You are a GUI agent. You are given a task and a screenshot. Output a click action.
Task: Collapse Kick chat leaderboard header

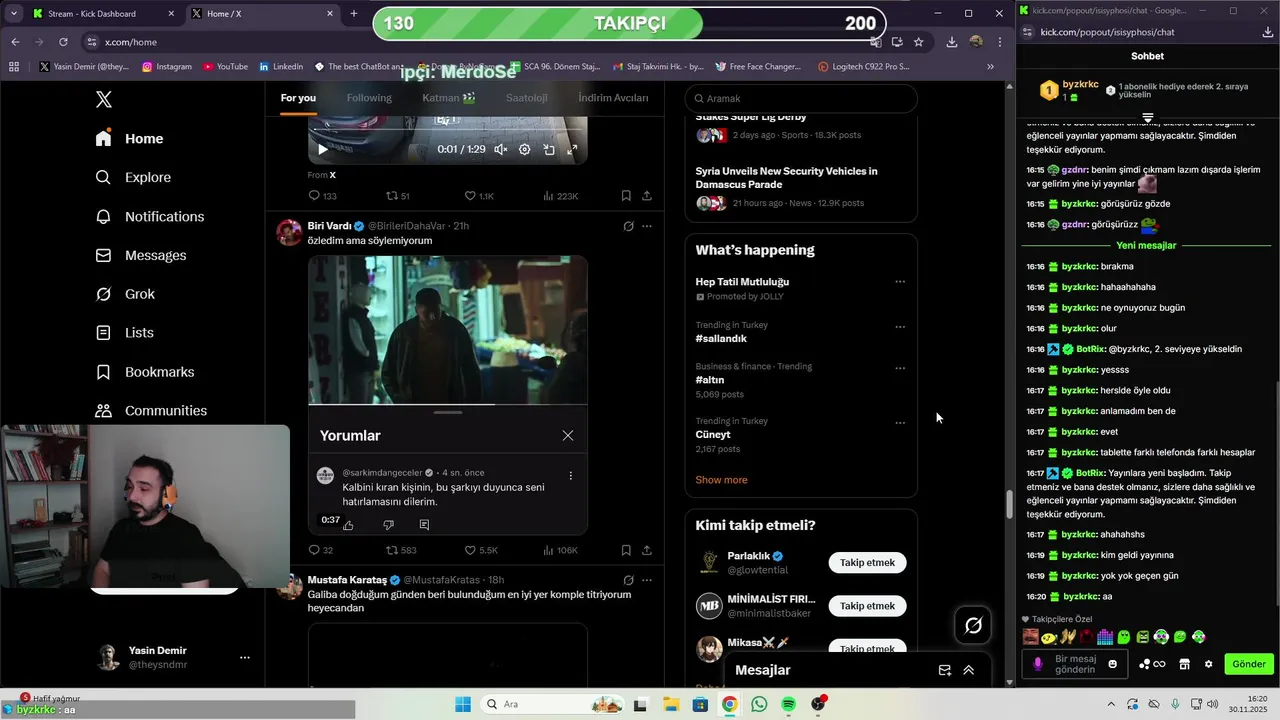[x=1148, y=119]
